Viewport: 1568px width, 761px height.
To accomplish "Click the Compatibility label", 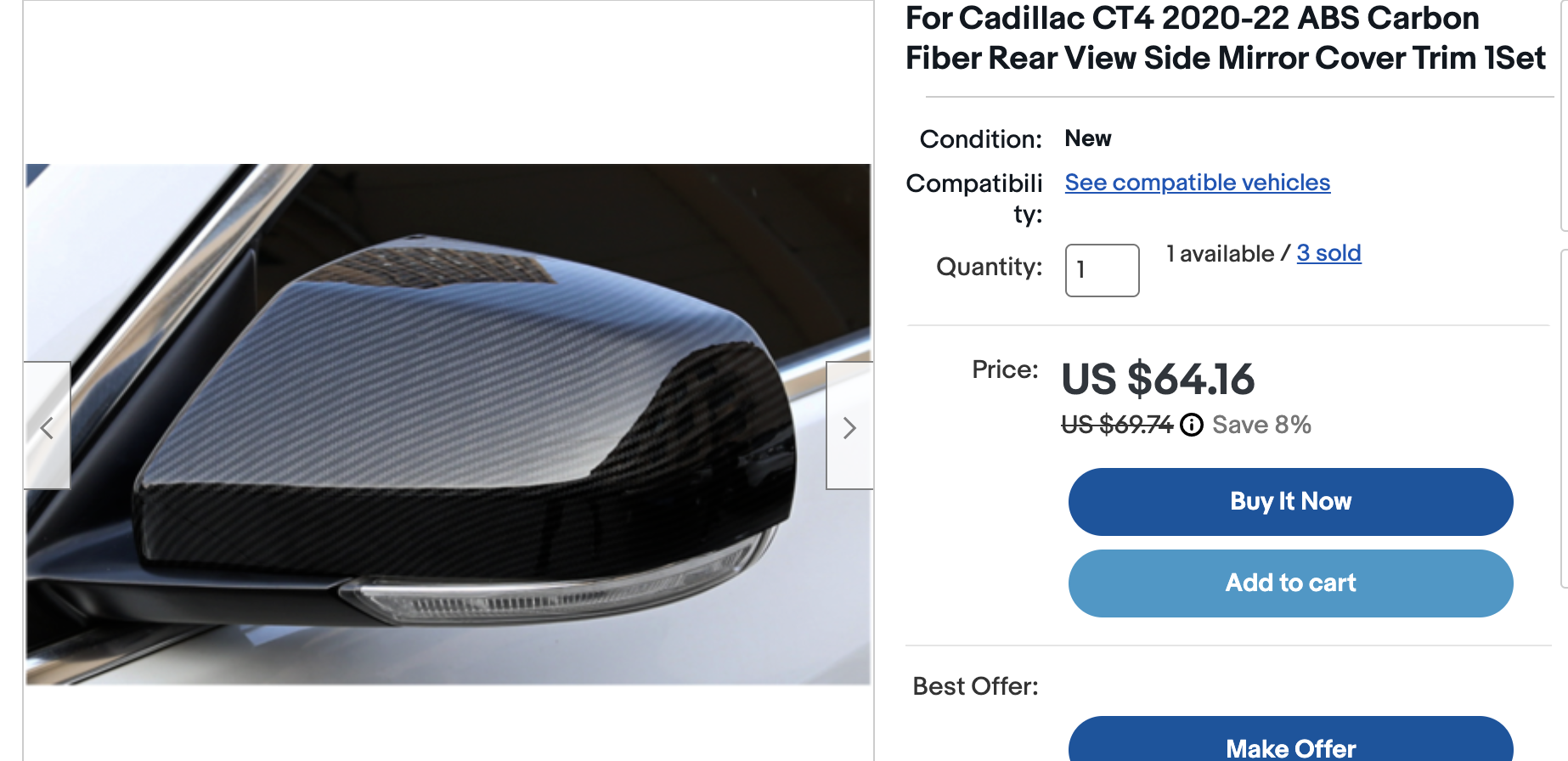I will pyautogui.click(x=975, y=197).
